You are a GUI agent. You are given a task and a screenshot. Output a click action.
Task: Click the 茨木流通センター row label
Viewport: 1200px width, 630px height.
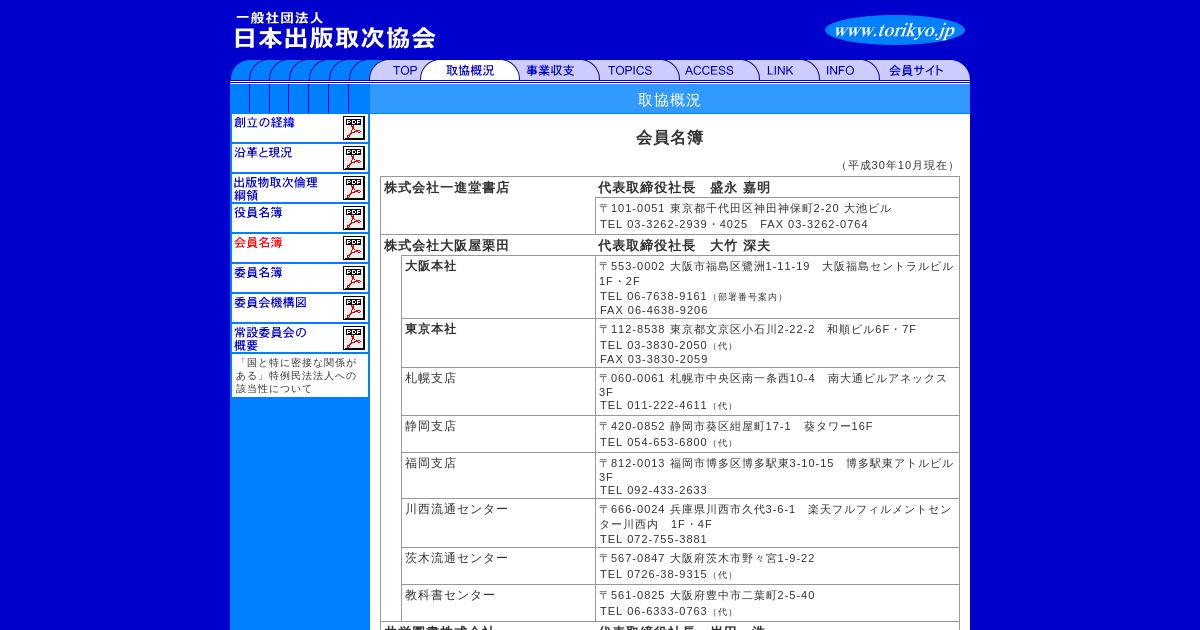(x=456, y=558)
